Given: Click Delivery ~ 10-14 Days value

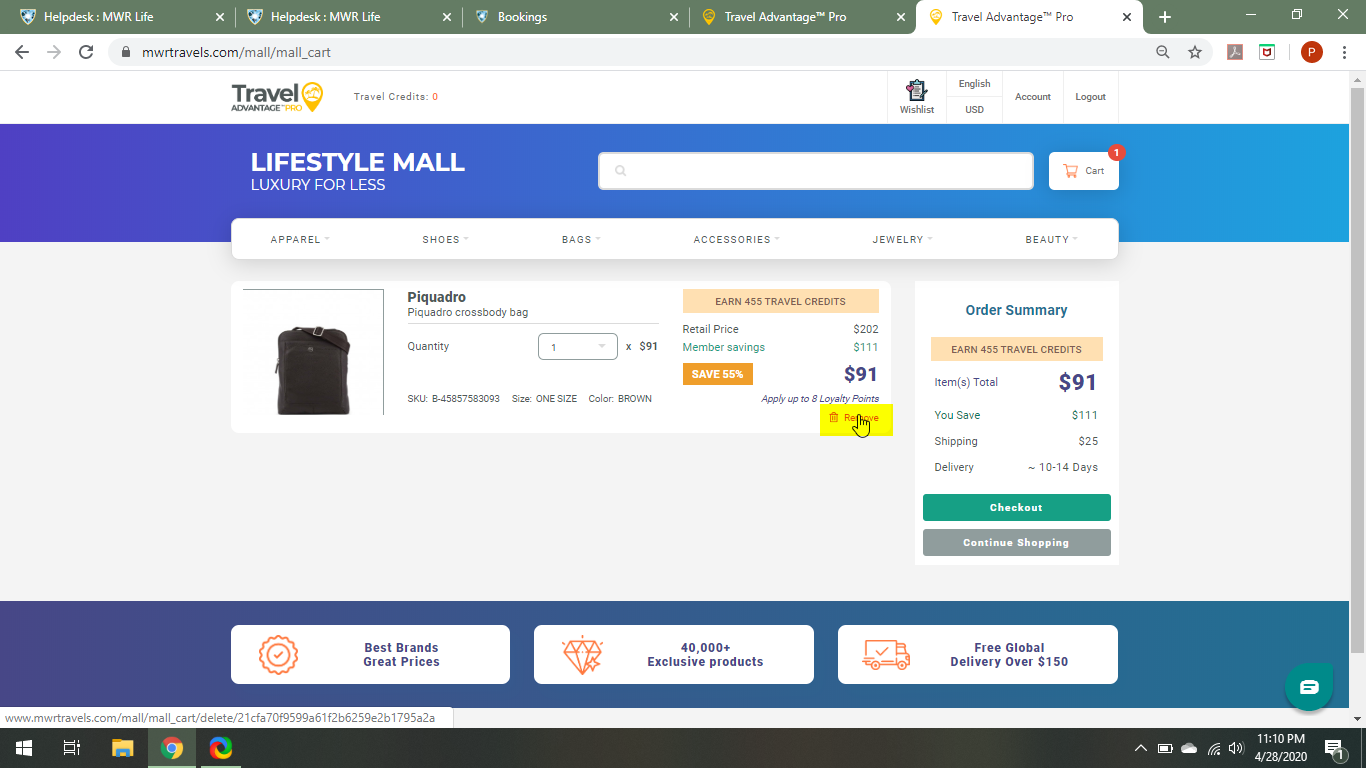Looking at the screenshot, I should point(1062,468).
